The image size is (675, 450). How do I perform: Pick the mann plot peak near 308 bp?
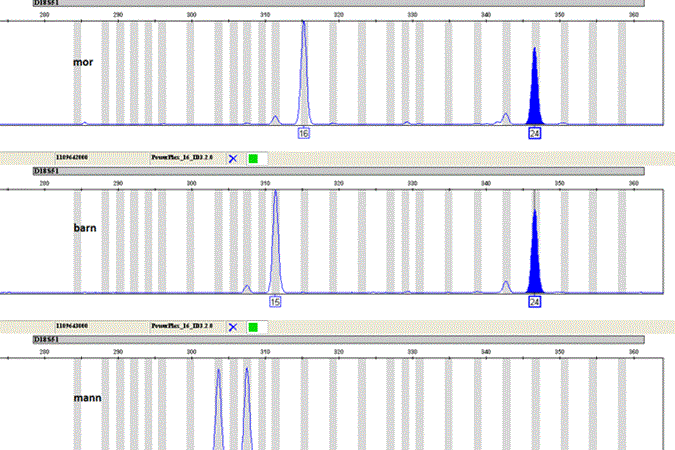point(247,409)
